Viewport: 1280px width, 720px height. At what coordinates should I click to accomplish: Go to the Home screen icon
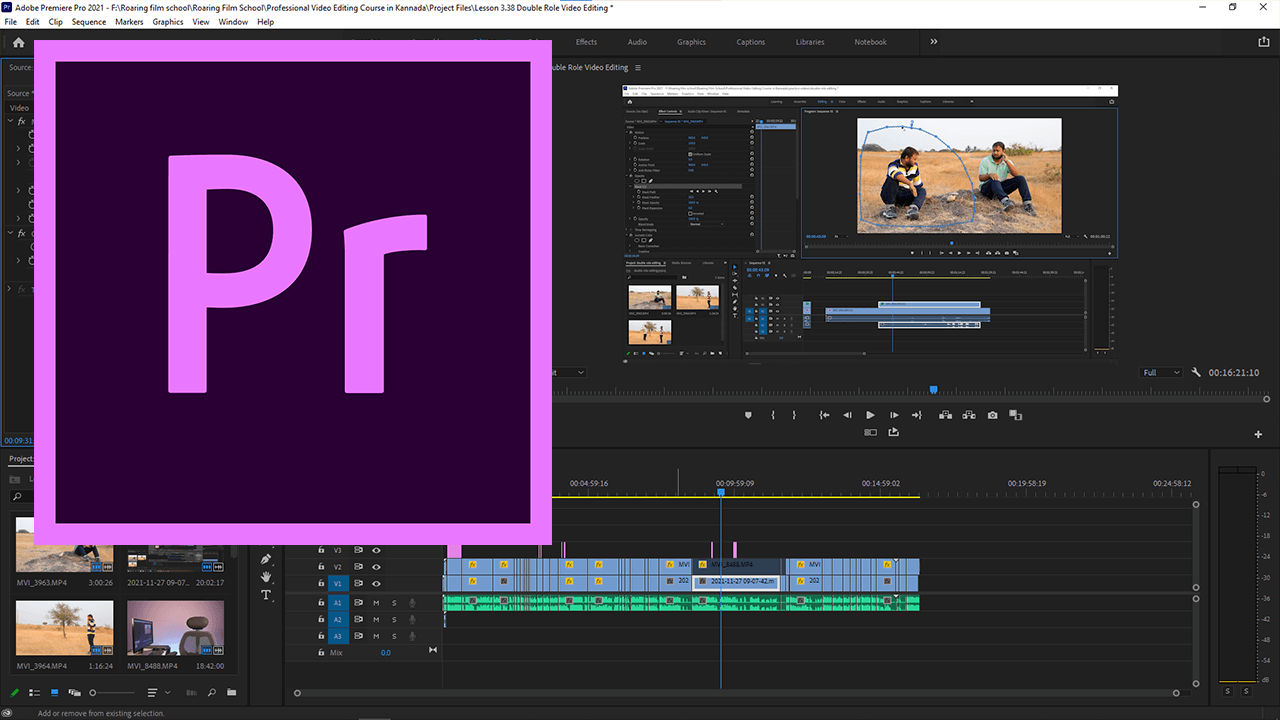click(x=18, y=42)
